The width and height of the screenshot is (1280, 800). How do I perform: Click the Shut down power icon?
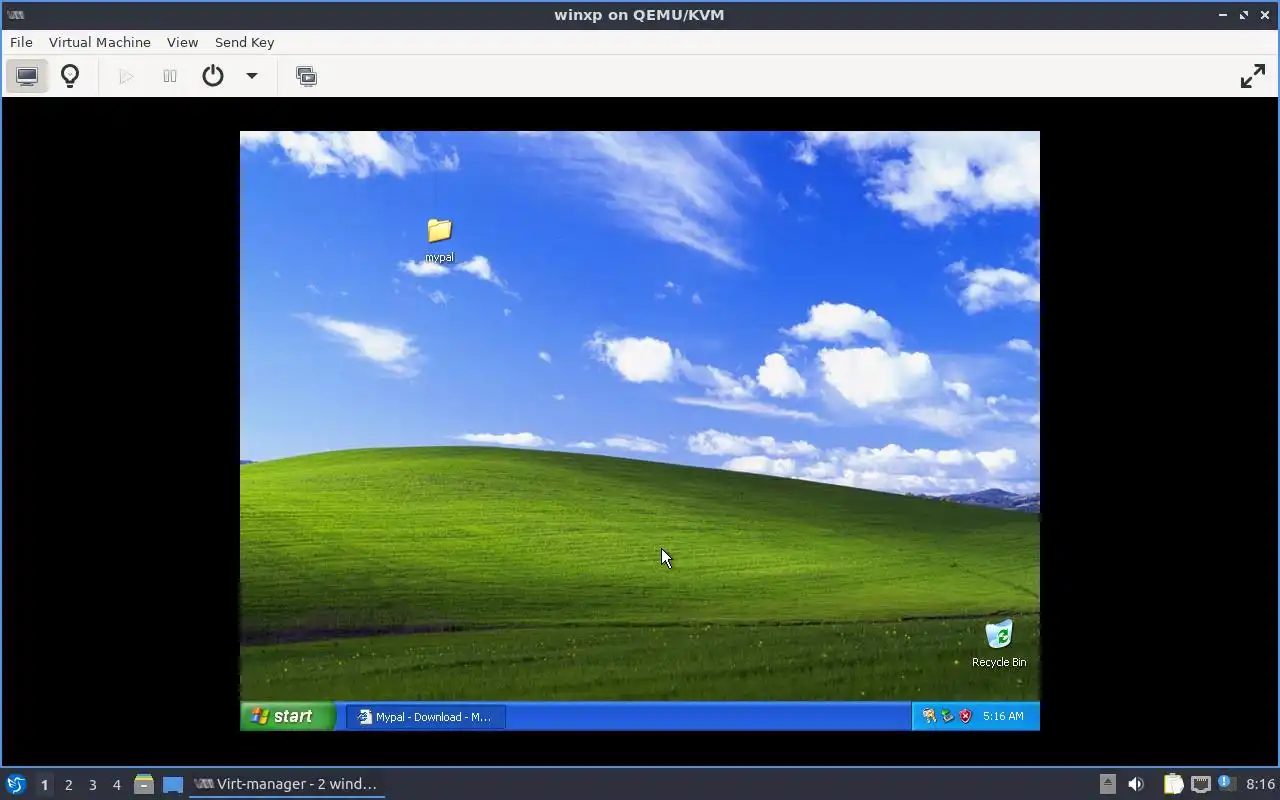[213, 76]
